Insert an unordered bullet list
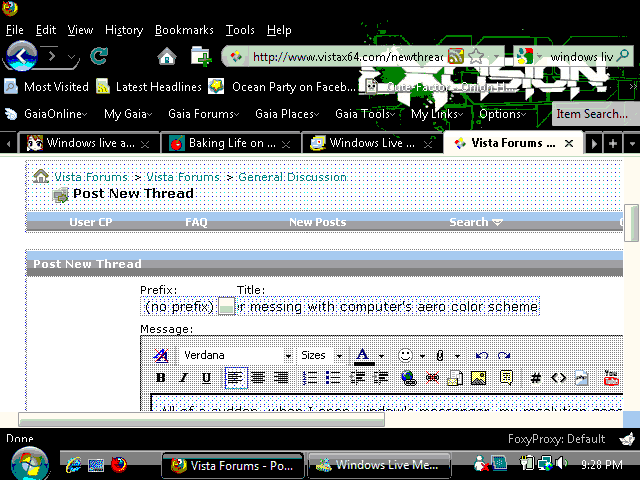Image resolution: width=640 pixels, height=480 pixels. 333,378
